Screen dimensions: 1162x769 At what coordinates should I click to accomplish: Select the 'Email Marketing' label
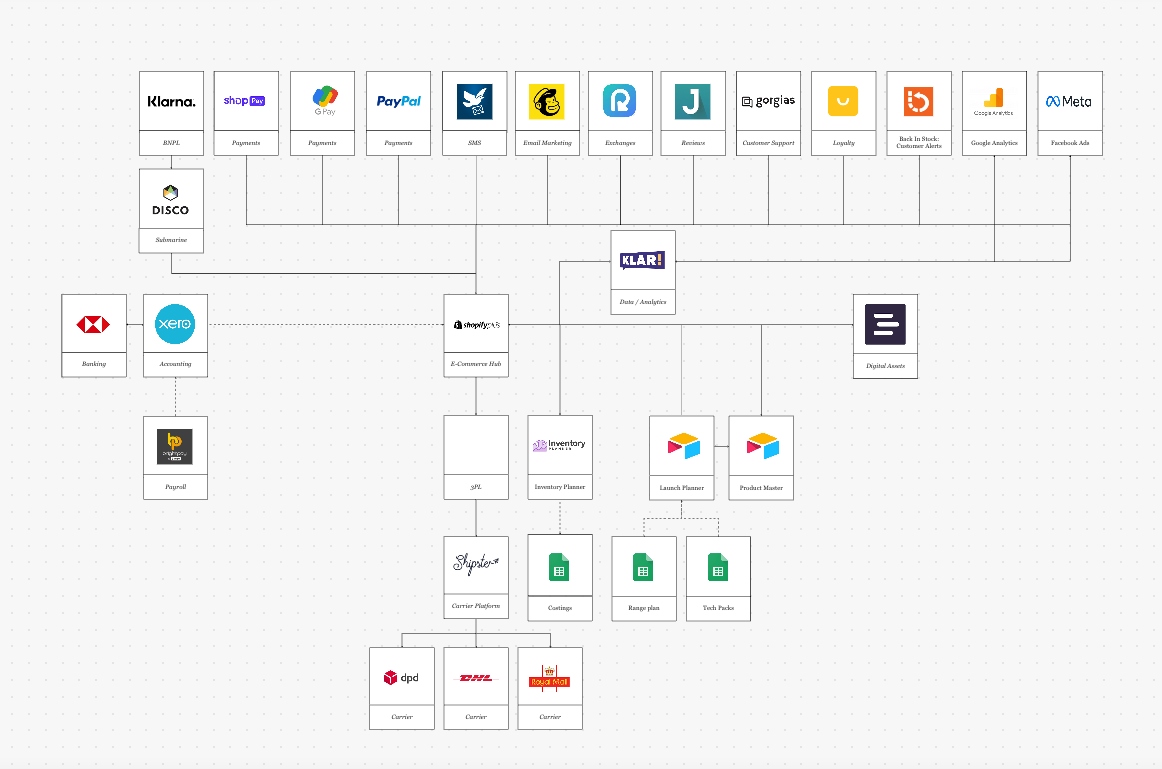point(547,143)
